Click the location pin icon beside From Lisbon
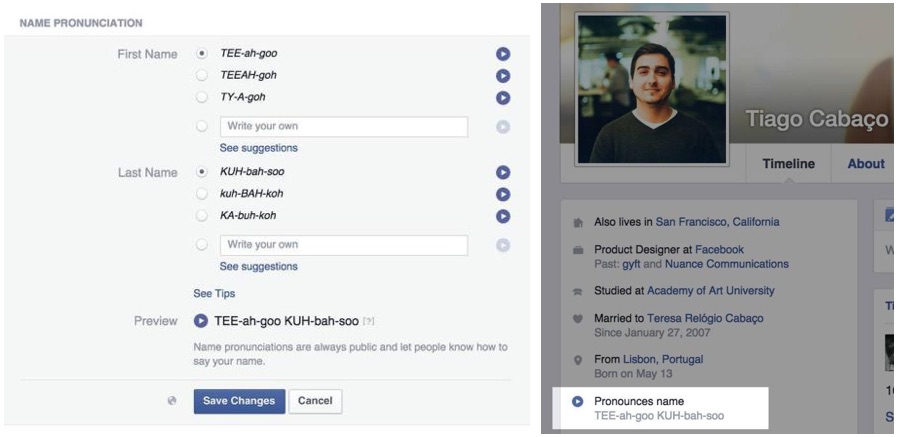This screenshot has height=437, width=899. 578,360
